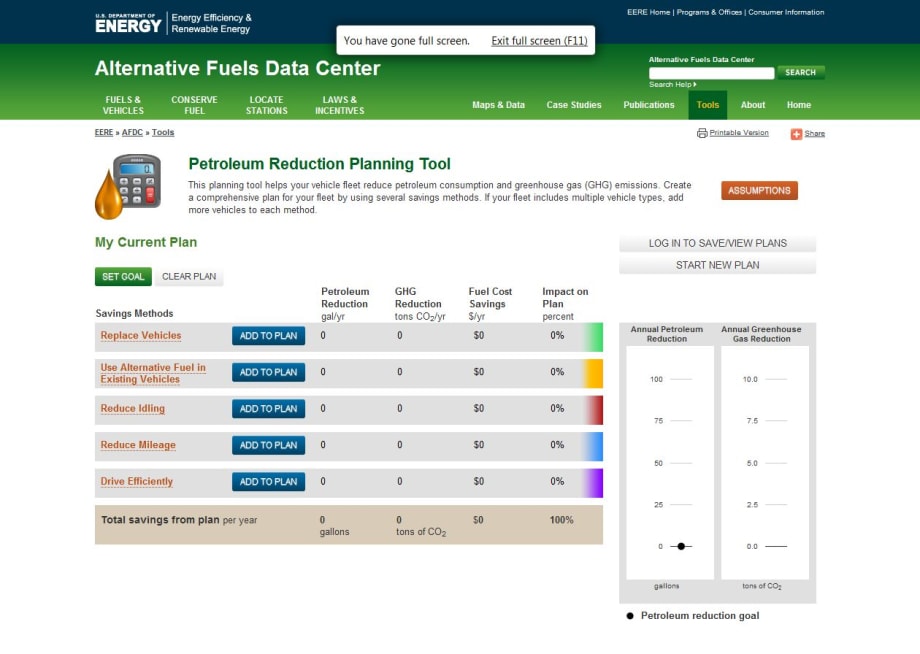
Task: Open the Reduce Idling link
Action: click(x=133, y=408)
